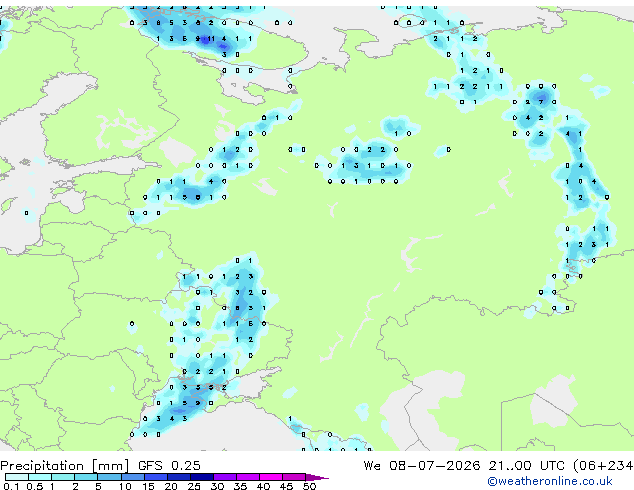Click the 'GFS 0.25' model label
Viewport: 634px width, 490px height.
[x=169, y=466]
